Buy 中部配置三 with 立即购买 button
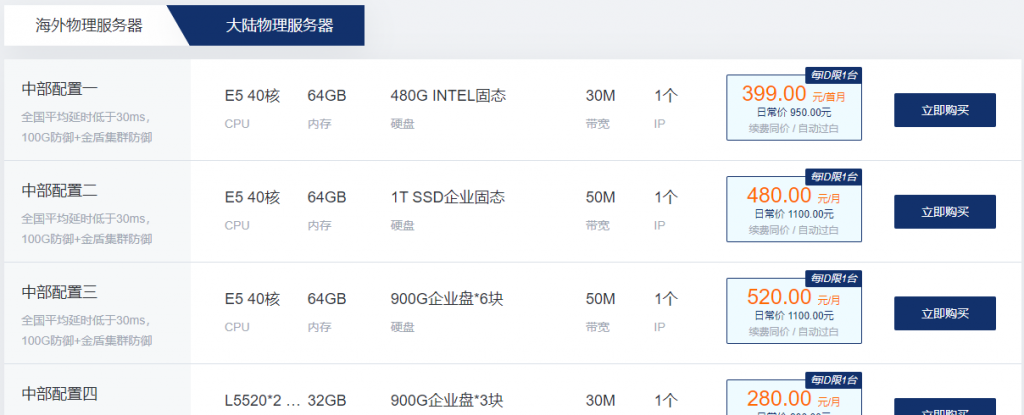Image resolution: width=1024 pixels, height=415 pixels. (944, 313)
